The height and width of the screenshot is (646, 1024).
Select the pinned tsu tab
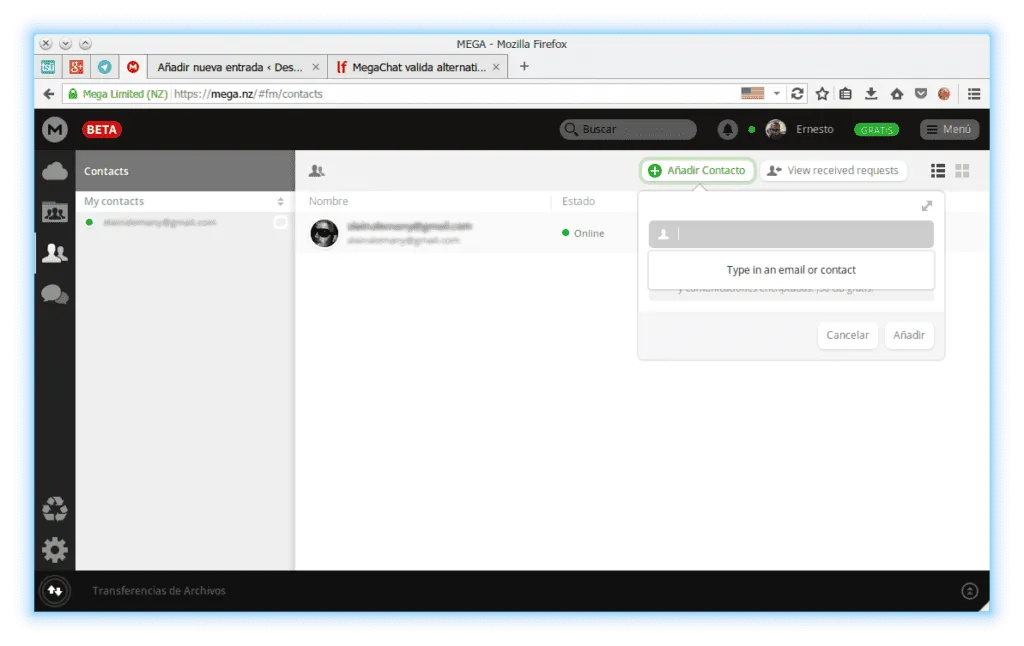[48, 67]
